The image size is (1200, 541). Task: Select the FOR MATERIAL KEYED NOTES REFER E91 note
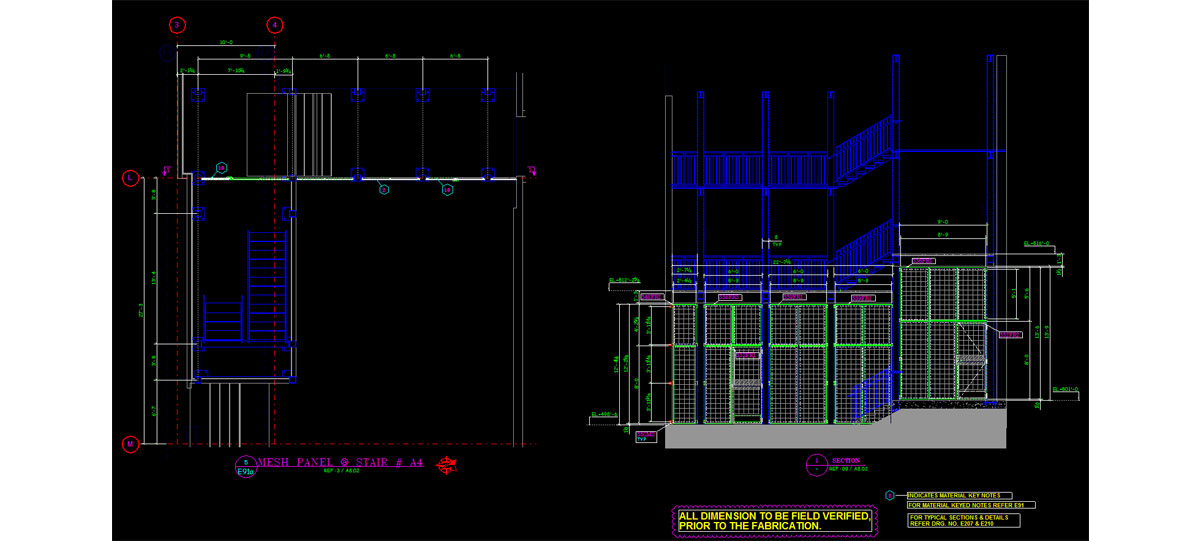click(x=965, y=506)
